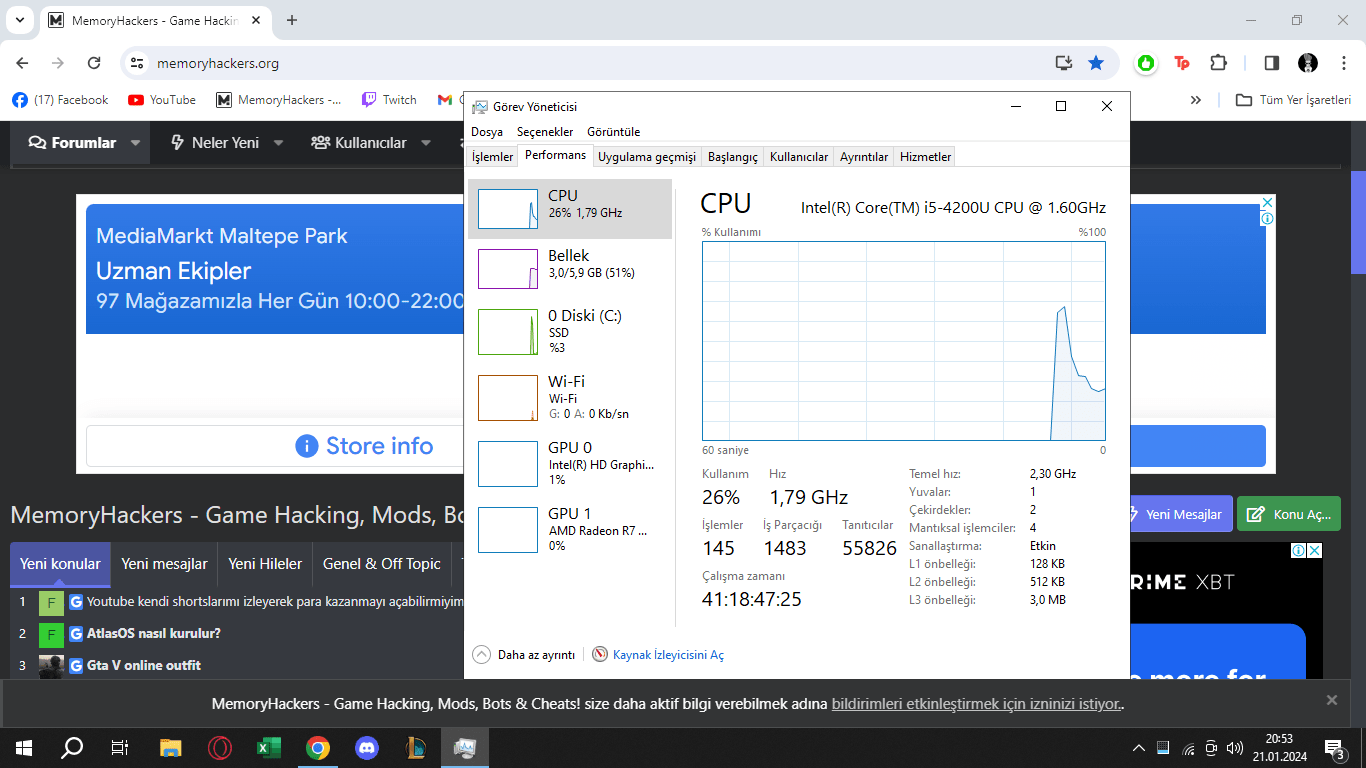The height and width of the screenshot is (768, 1366).
Task: Click the red Tp extension icon
Action: 1182,63
